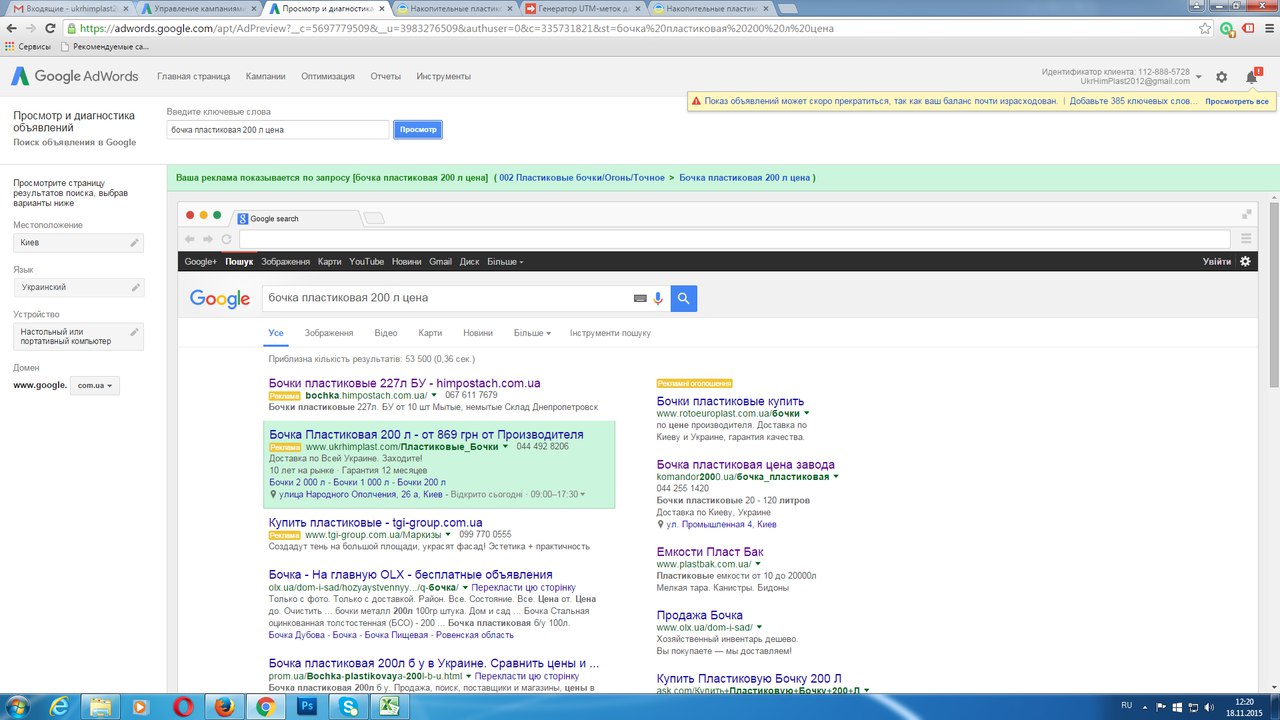Click map pin icon before улица Народного Ополчения
1280x720 pixels.
(272, 494)
